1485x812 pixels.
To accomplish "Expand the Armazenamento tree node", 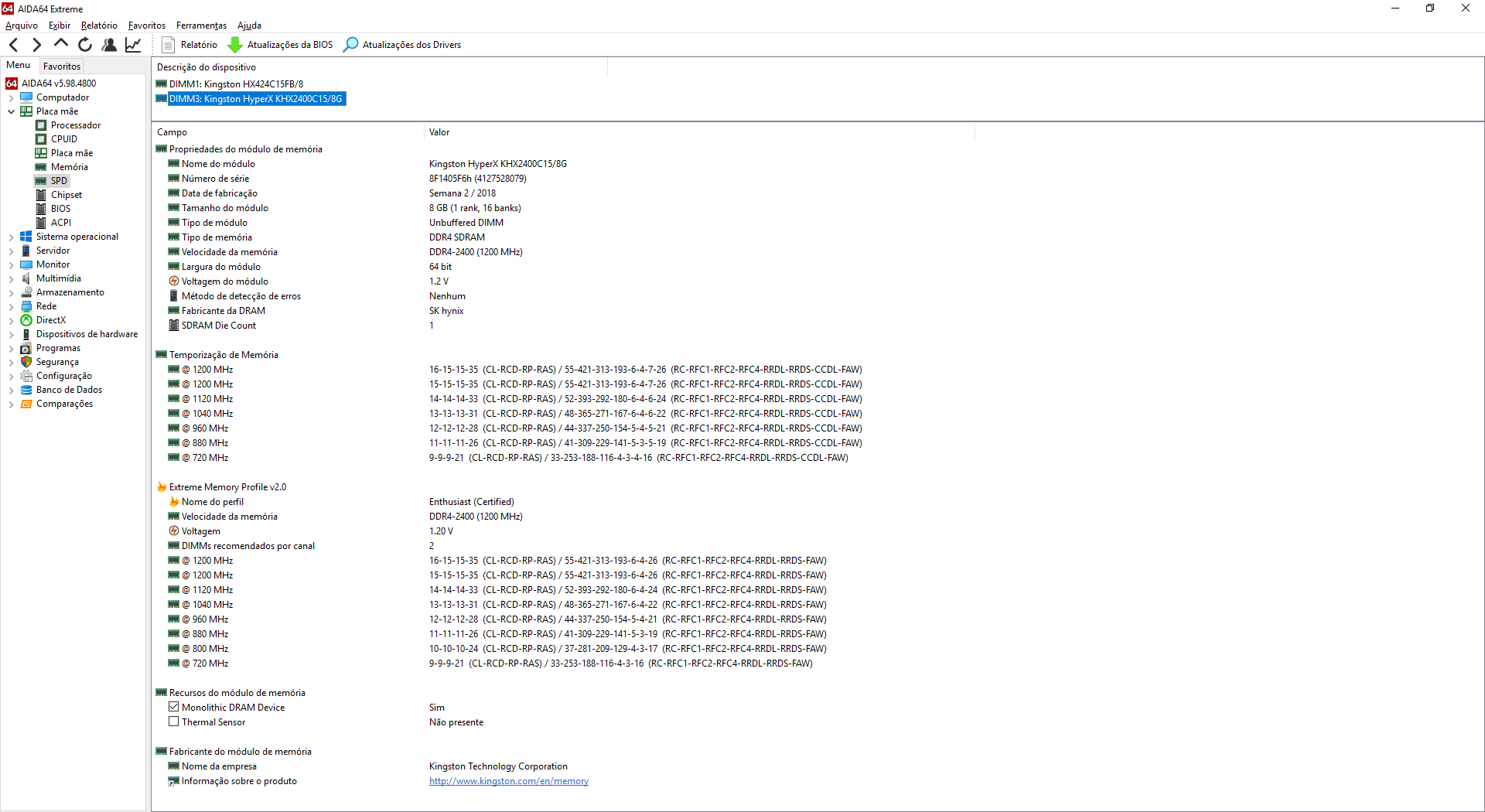I will [x=11, y=292].
